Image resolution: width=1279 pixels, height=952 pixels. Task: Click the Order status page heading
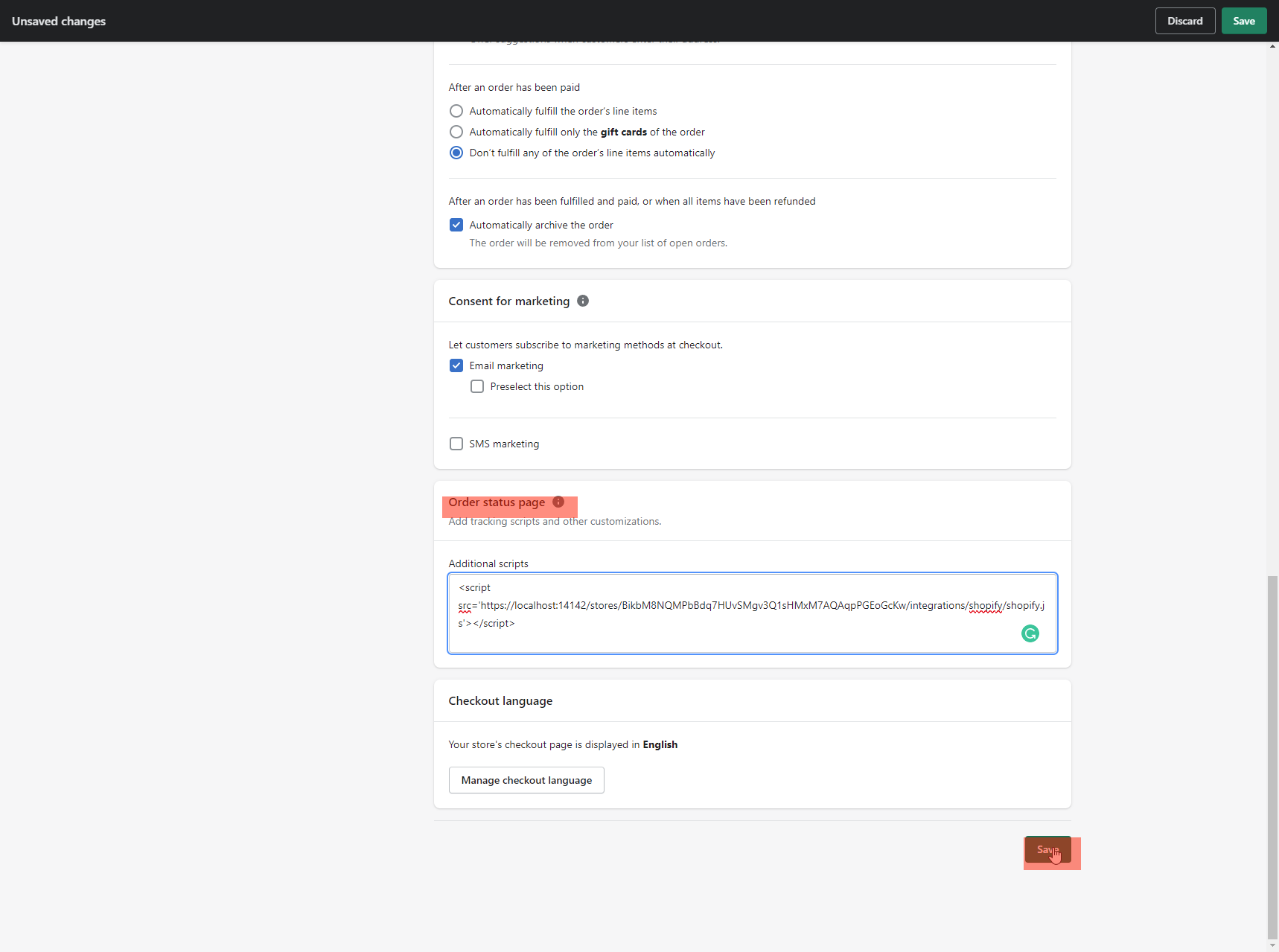pos(497,502)
